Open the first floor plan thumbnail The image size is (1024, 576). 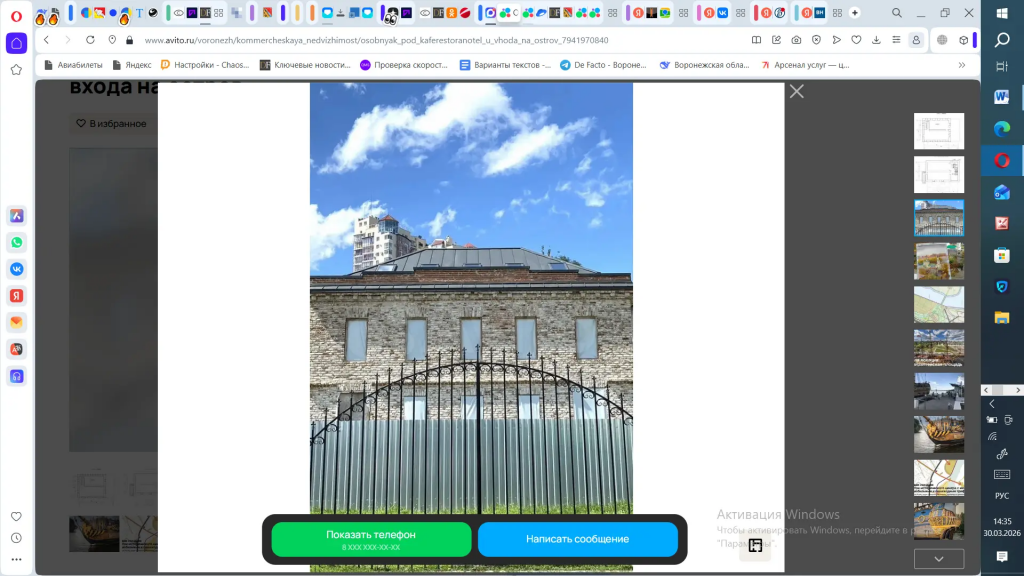click(x=938, y=131)
